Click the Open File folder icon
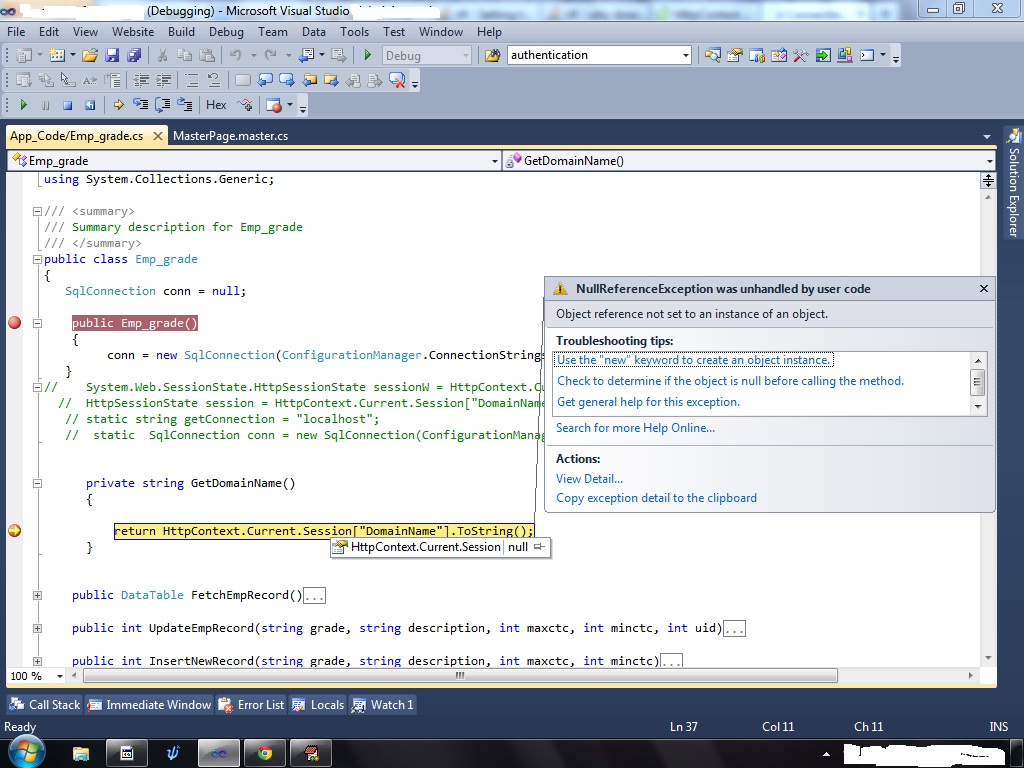The width and height of the screenshot is (1024, 768). tap(89, 56)
